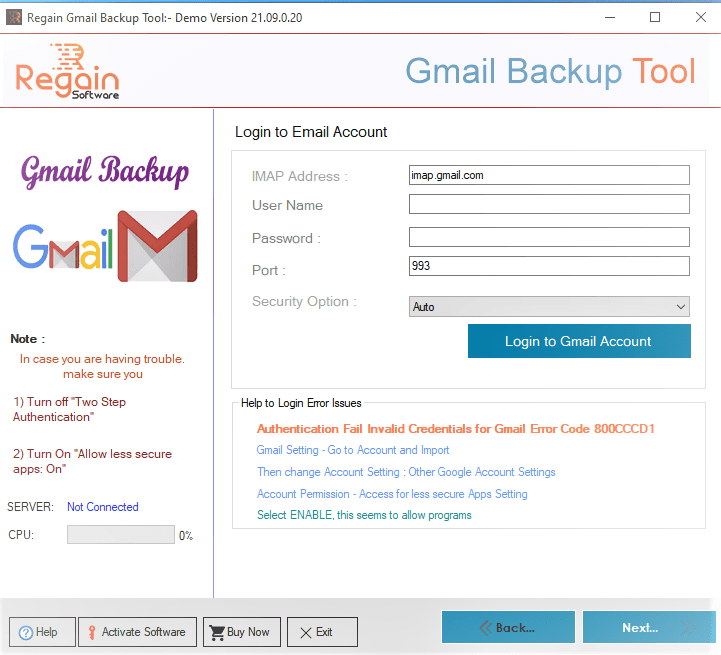Click the shopping cart icon on Buy Now

click(217, 633)
